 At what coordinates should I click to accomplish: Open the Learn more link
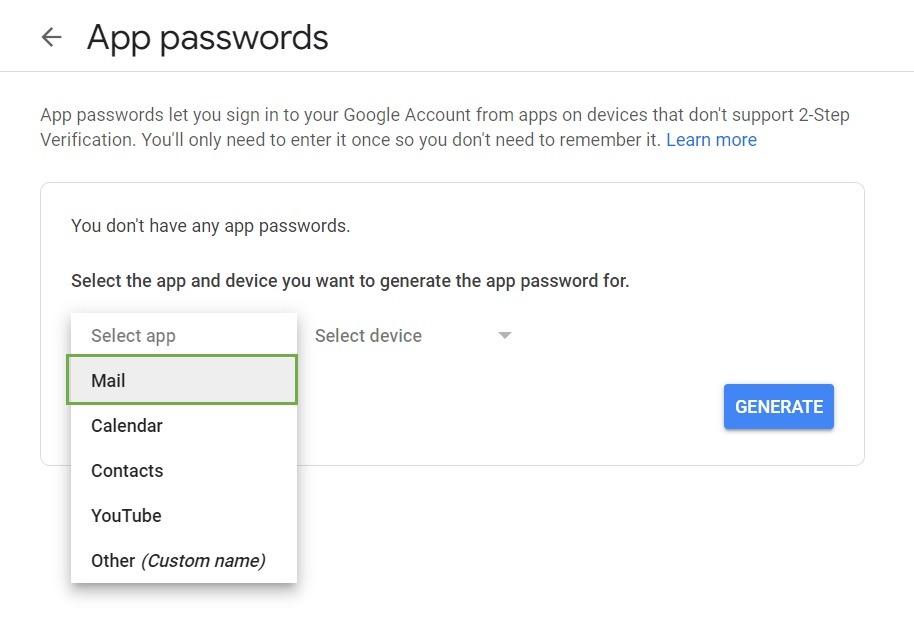pyautogui.click(x=711, y=140)
